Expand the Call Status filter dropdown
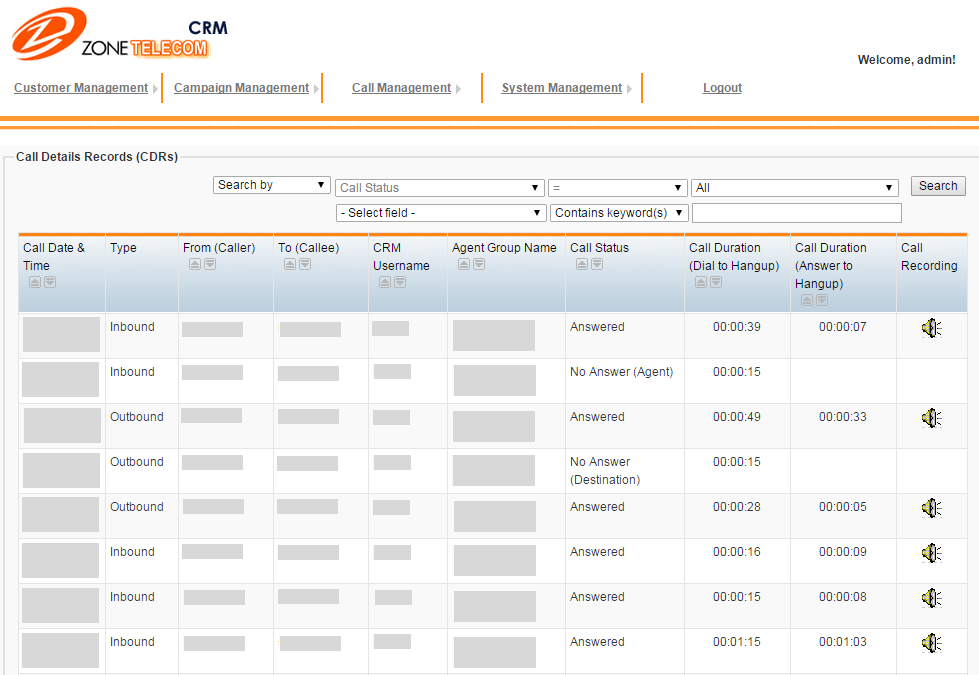Image resolution: width=979 pixels, height=675 pixels. tap(440, 188)
